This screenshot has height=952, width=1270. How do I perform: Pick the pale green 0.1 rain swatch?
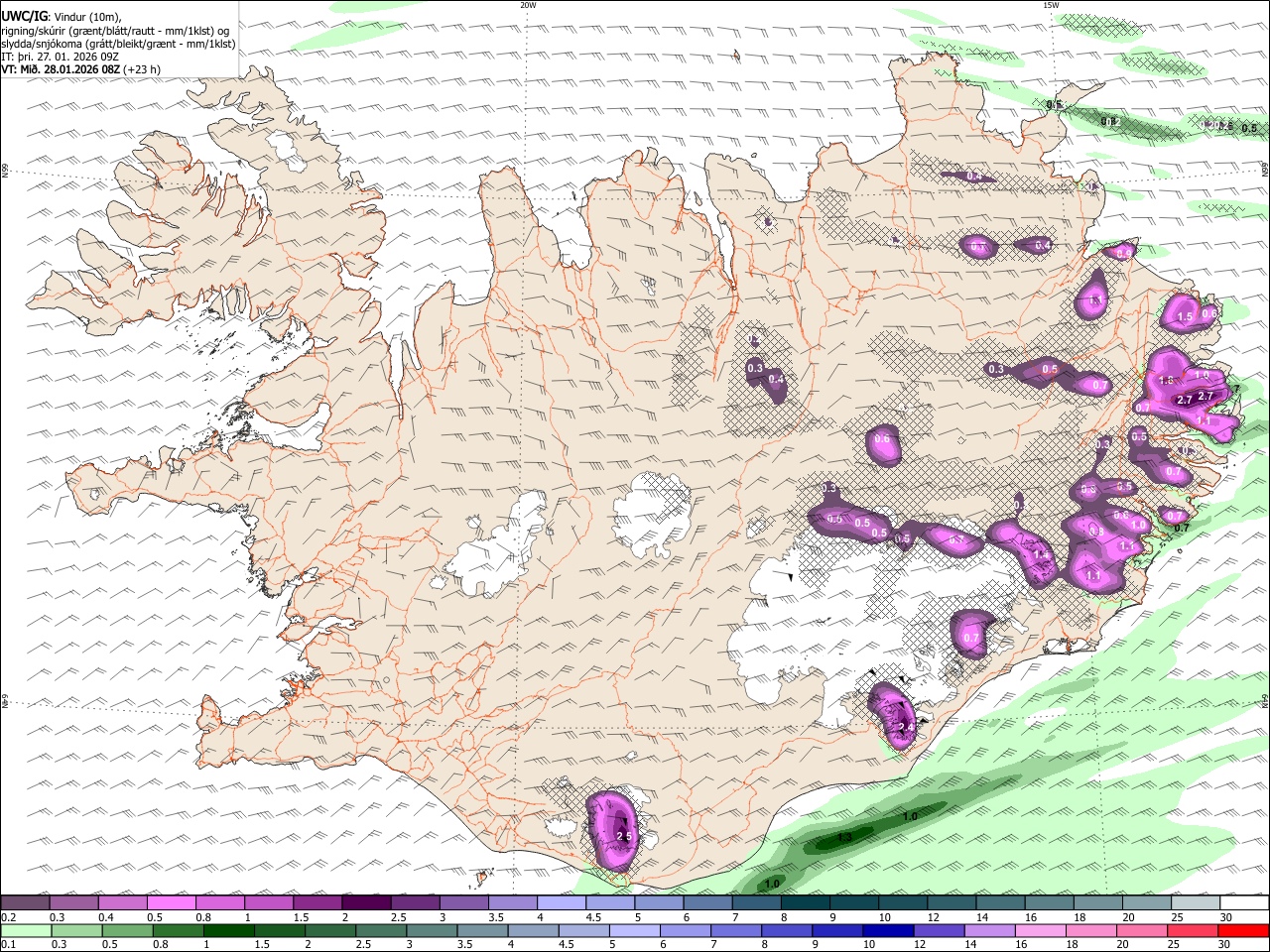coord(25,931)
